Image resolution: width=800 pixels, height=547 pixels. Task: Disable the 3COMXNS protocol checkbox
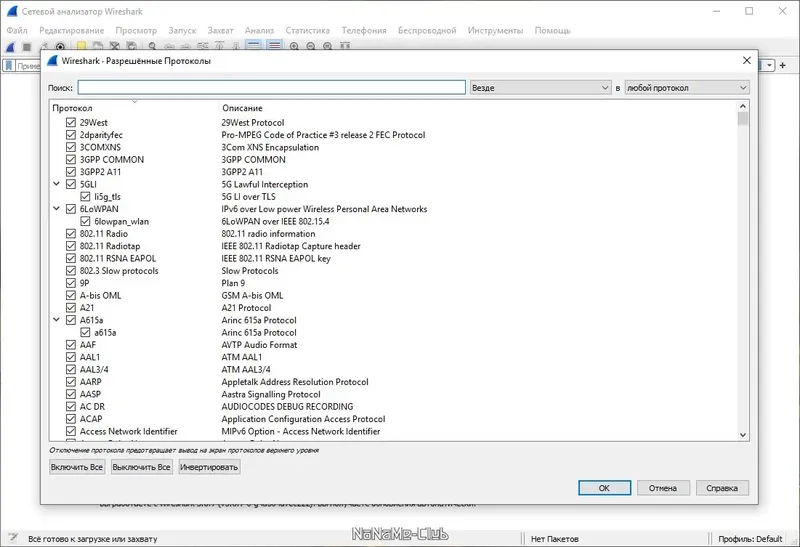coord(71,147)
